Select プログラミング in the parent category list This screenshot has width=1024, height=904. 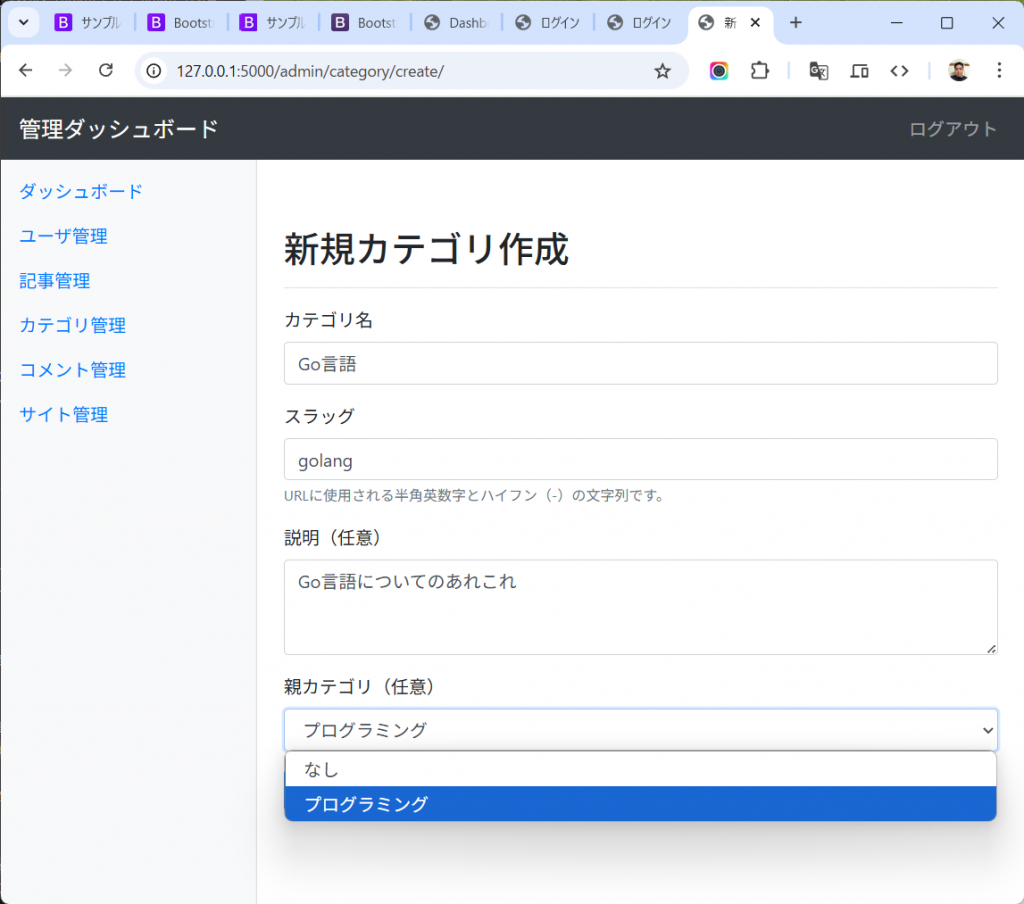tap(641, 803)
